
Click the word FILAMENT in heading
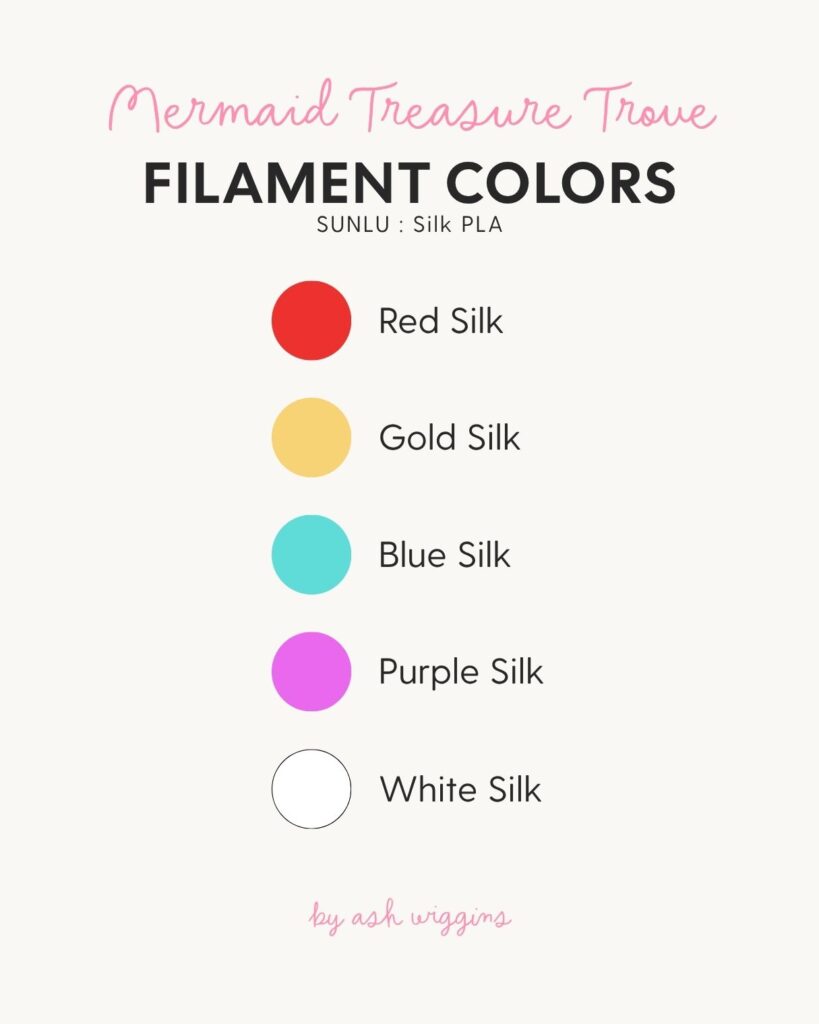(x=287, y=183)
